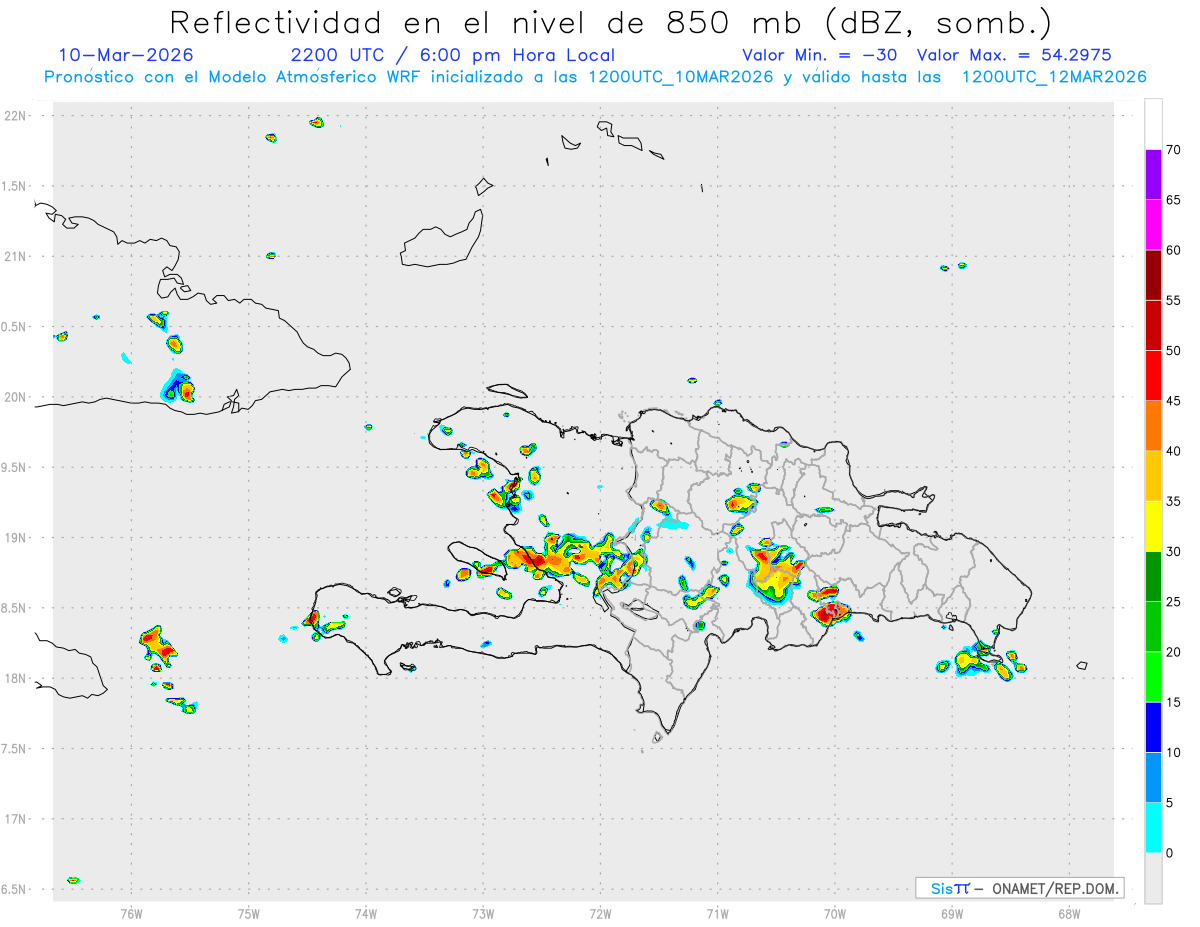Click the latitude axis label '21N'
Viewport: 1200px width, 927px height.
coord(15,256)
